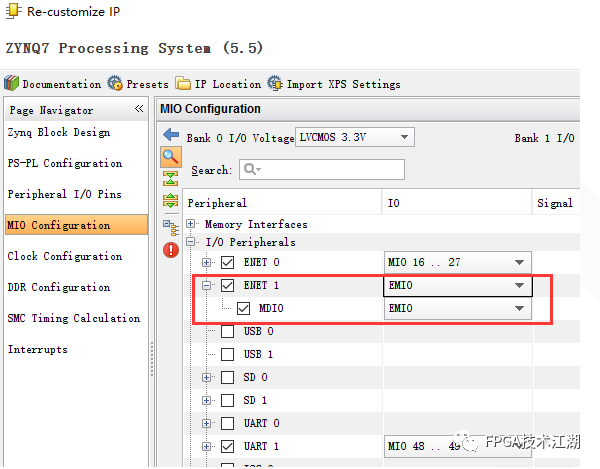Screen dimensions: 600x469
Task: Click the red error warning icon
Action: coord(171,250)
